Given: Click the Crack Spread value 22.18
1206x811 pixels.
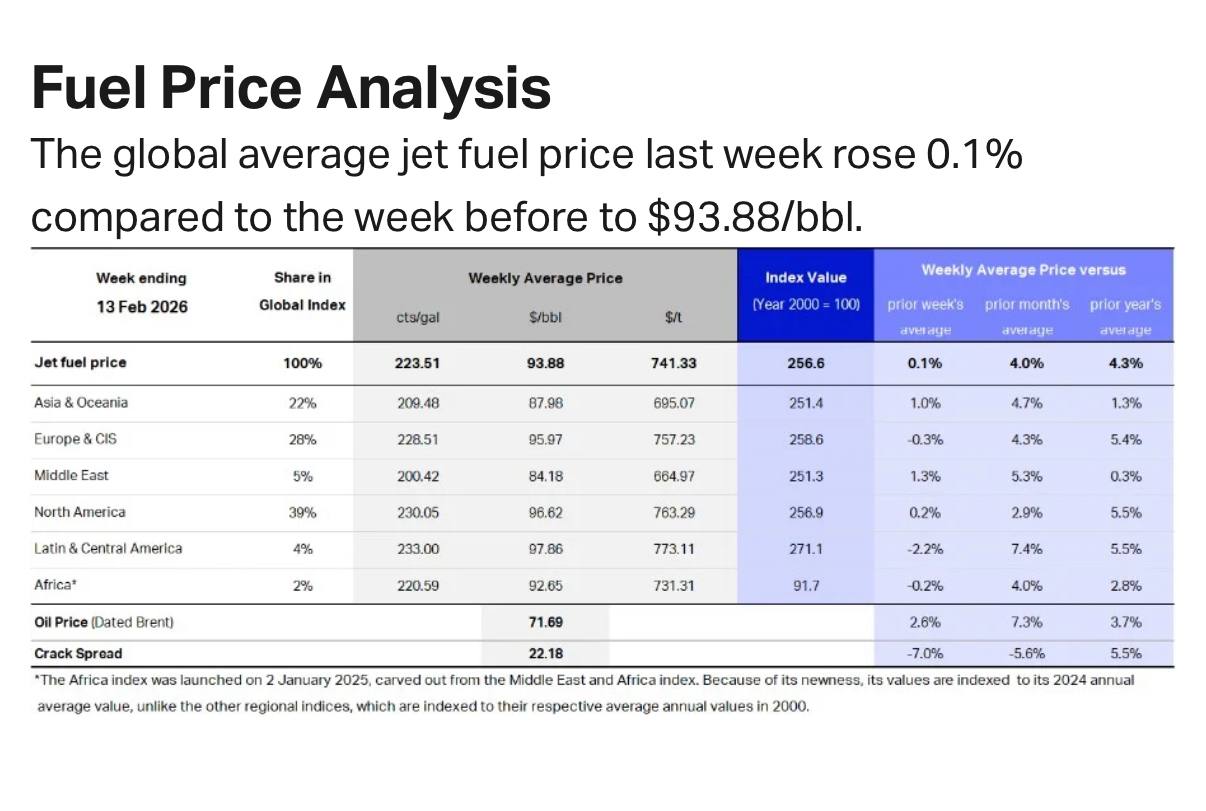Looking at the screenshot, I should 545,654.
